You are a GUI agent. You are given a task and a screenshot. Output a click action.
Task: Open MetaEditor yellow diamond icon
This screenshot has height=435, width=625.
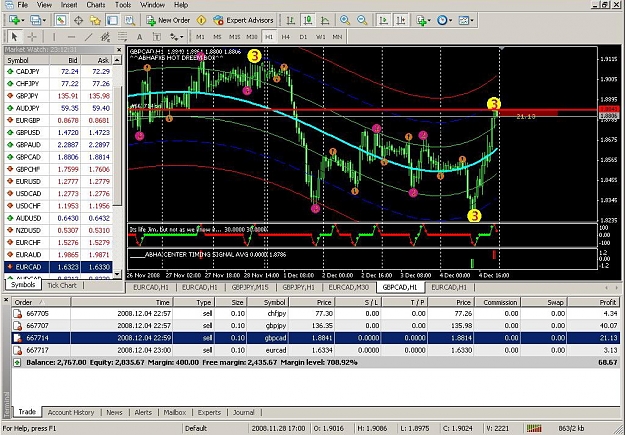201,20
